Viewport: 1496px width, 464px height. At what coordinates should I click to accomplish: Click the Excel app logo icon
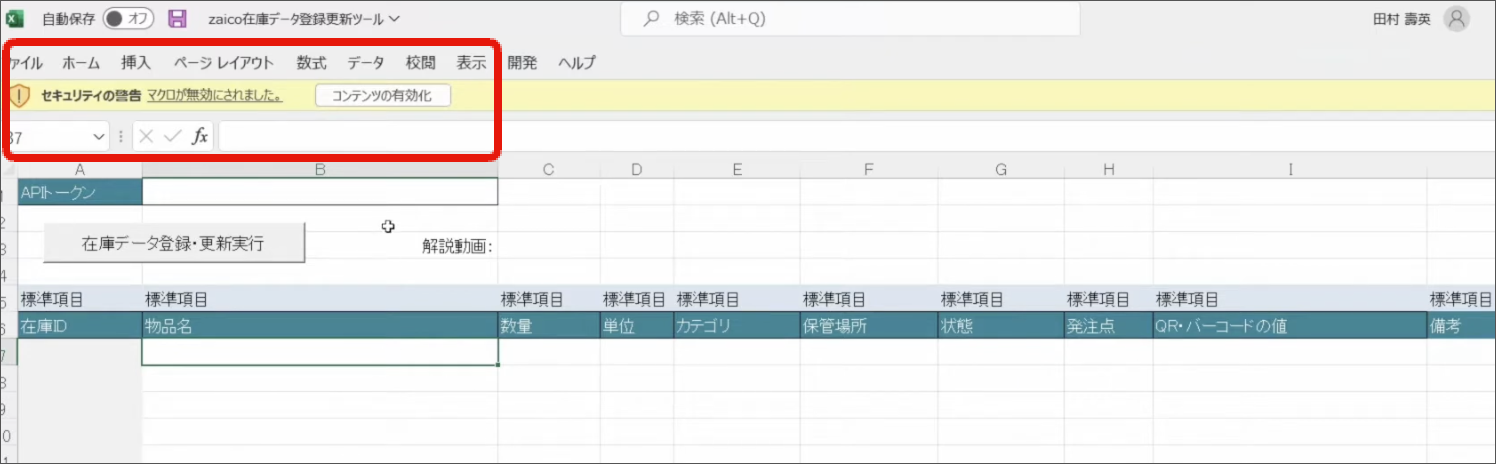(x=16, y=19)
